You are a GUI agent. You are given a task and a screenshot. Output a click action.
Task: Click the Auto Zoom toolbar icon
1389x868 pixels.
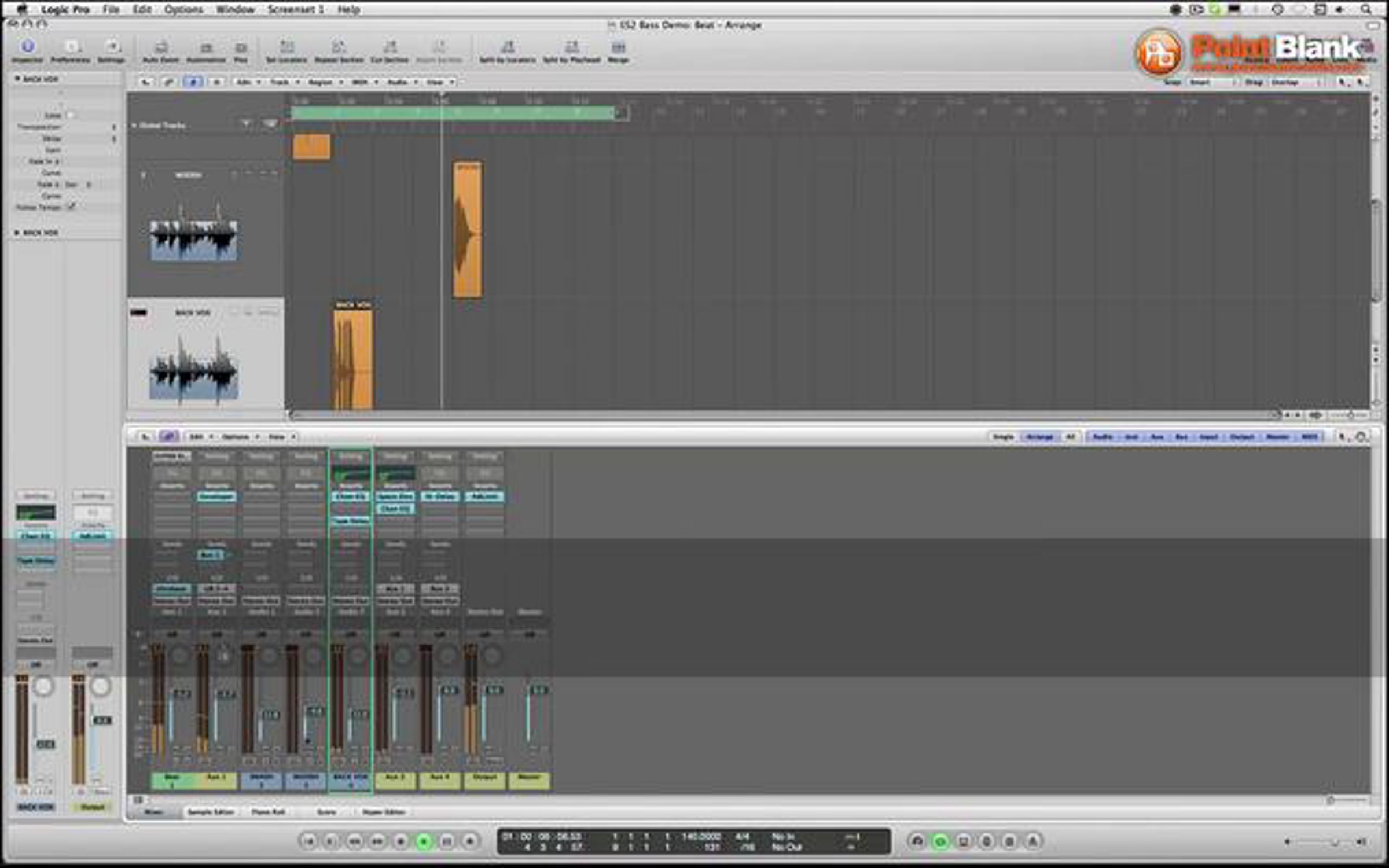coord(161,48)
